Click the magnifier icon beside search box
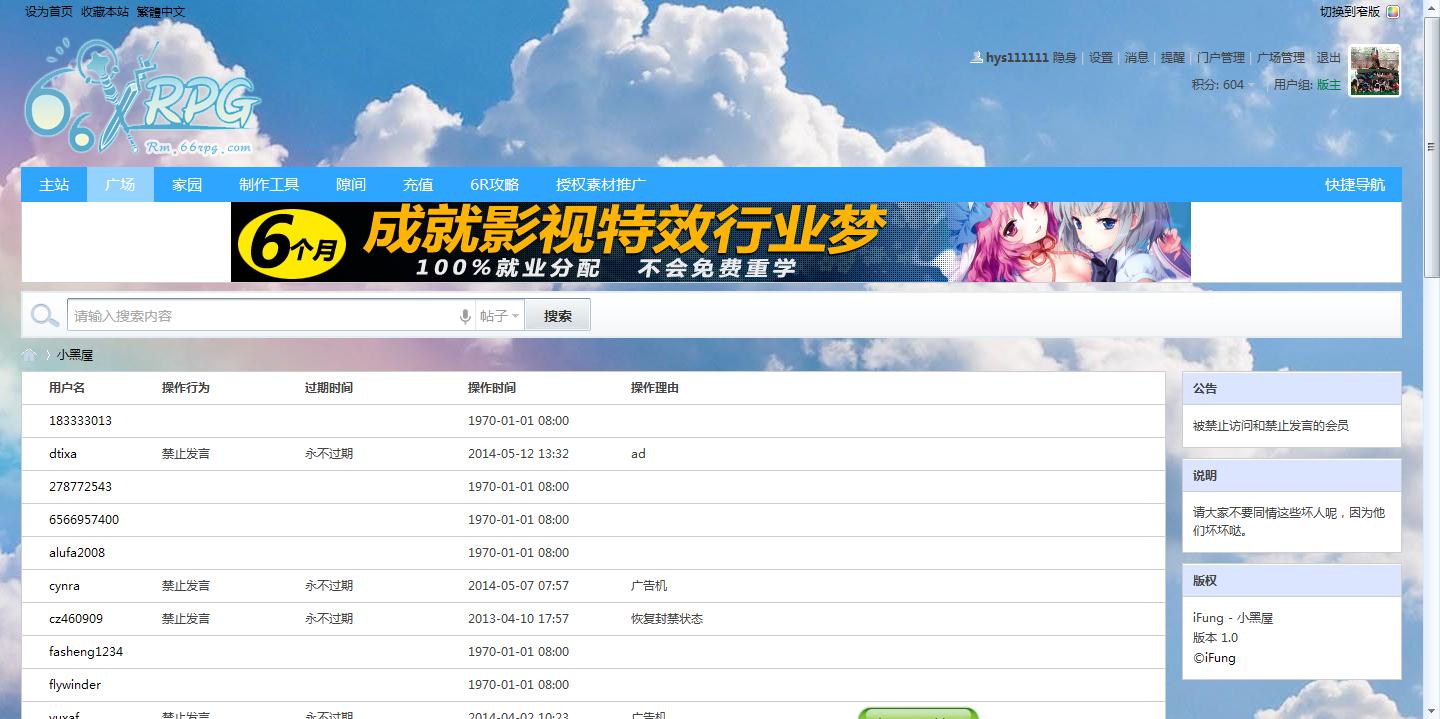Viewport: 1440px width, 719px height. [x=44, y=316]
